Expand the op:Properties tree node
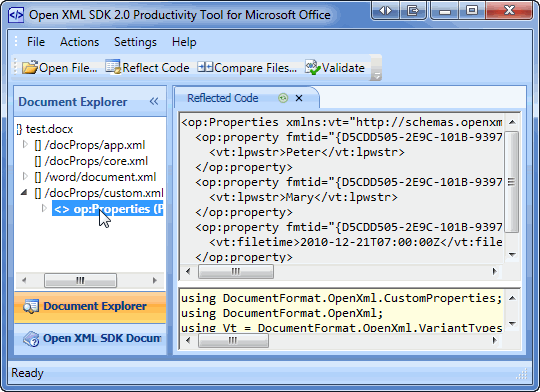540x392 pixels. (44, 208)
